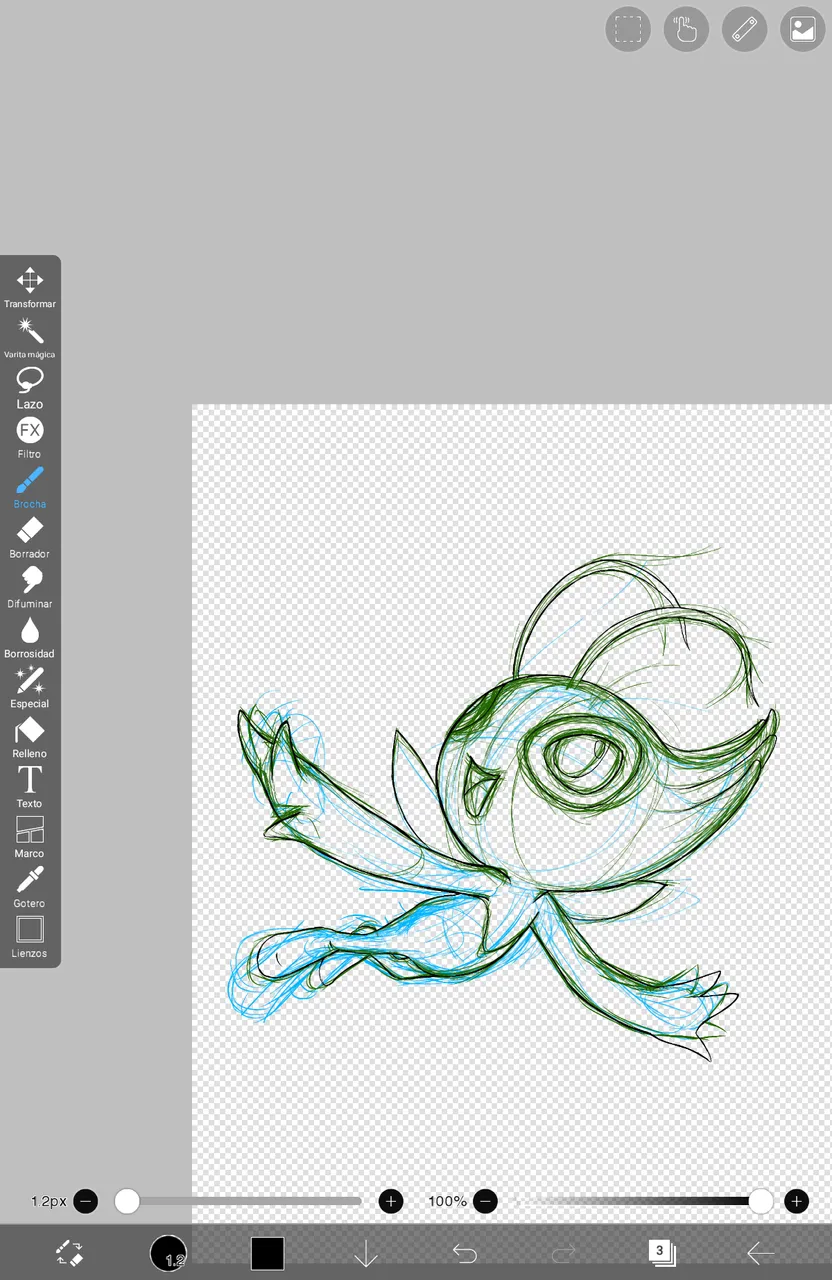The width and height of the screenshot is (832, 1280).
Task: Open the Lienzos canvas tool
Action: click(x=30, y=937)
